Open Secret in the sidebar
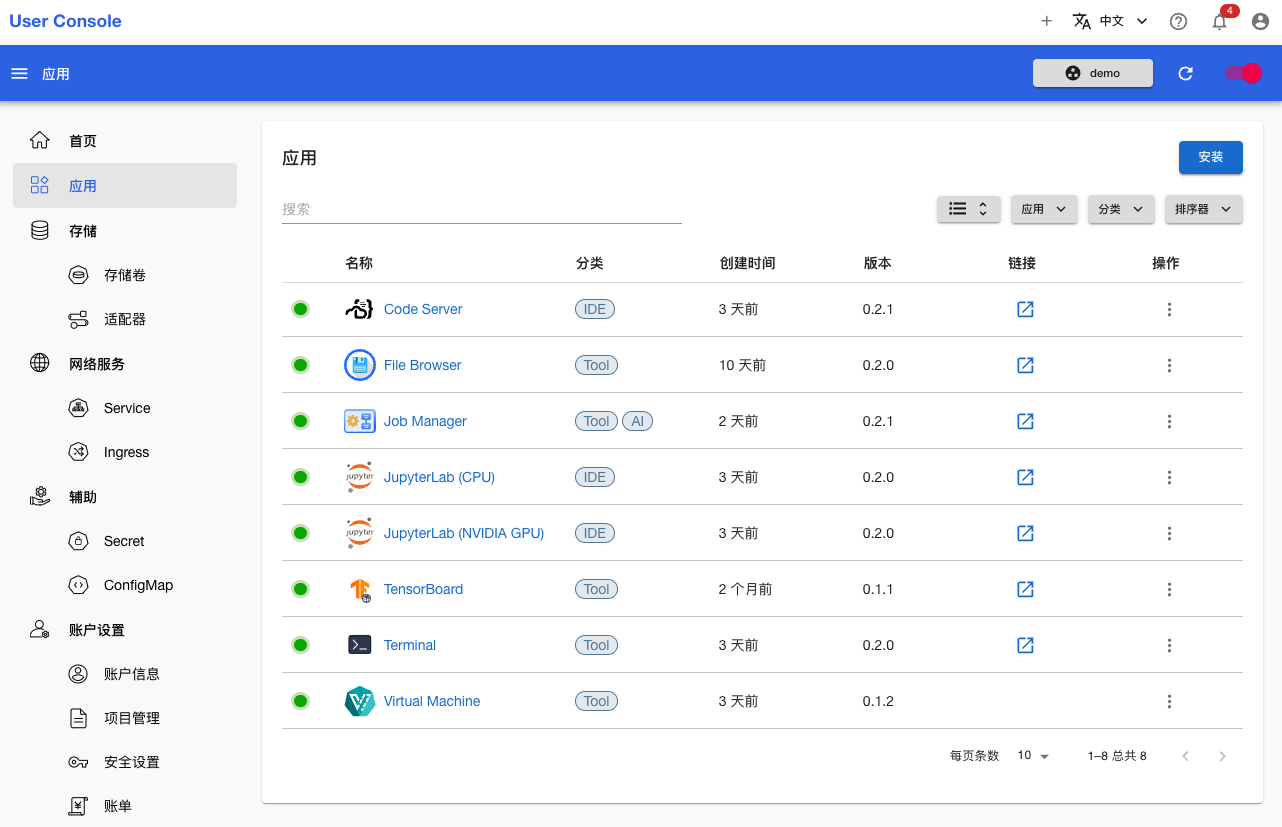The image size is (1282, 827). coord(125,541)
